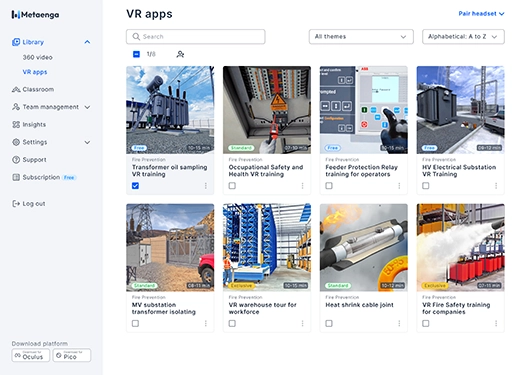
Task: Click the Team management people icon
Action: click(16, 107)
